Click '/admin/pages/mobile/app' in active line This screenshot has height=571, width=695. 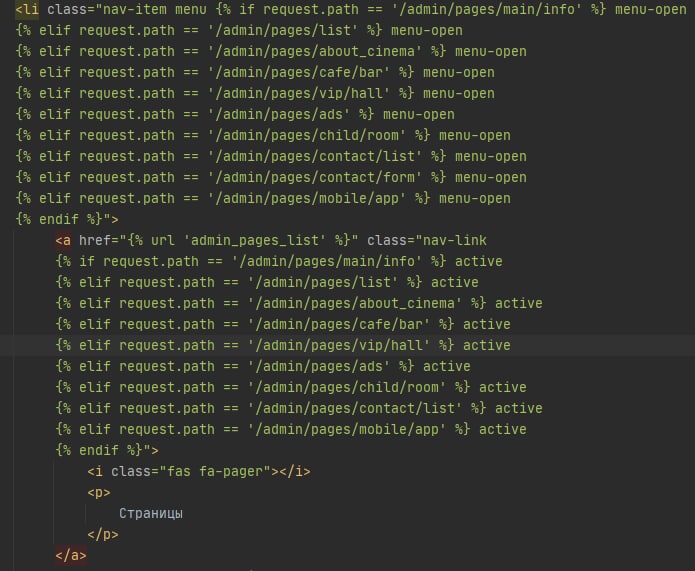pyautogui.click(x=347, y=429)
